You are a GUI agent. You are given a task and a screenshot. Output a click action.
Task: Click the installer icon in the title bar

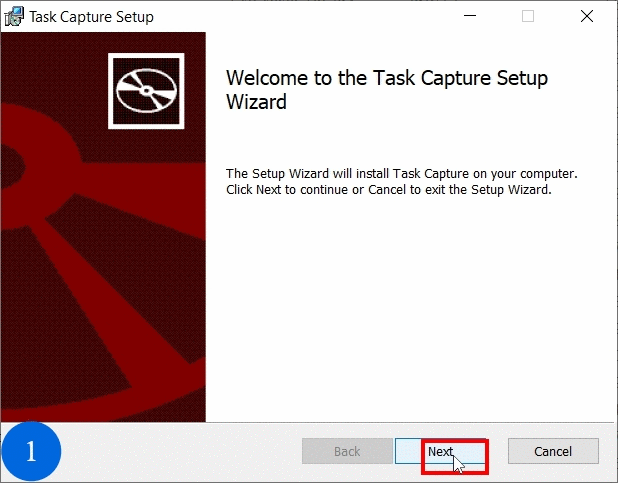(14, 16)
